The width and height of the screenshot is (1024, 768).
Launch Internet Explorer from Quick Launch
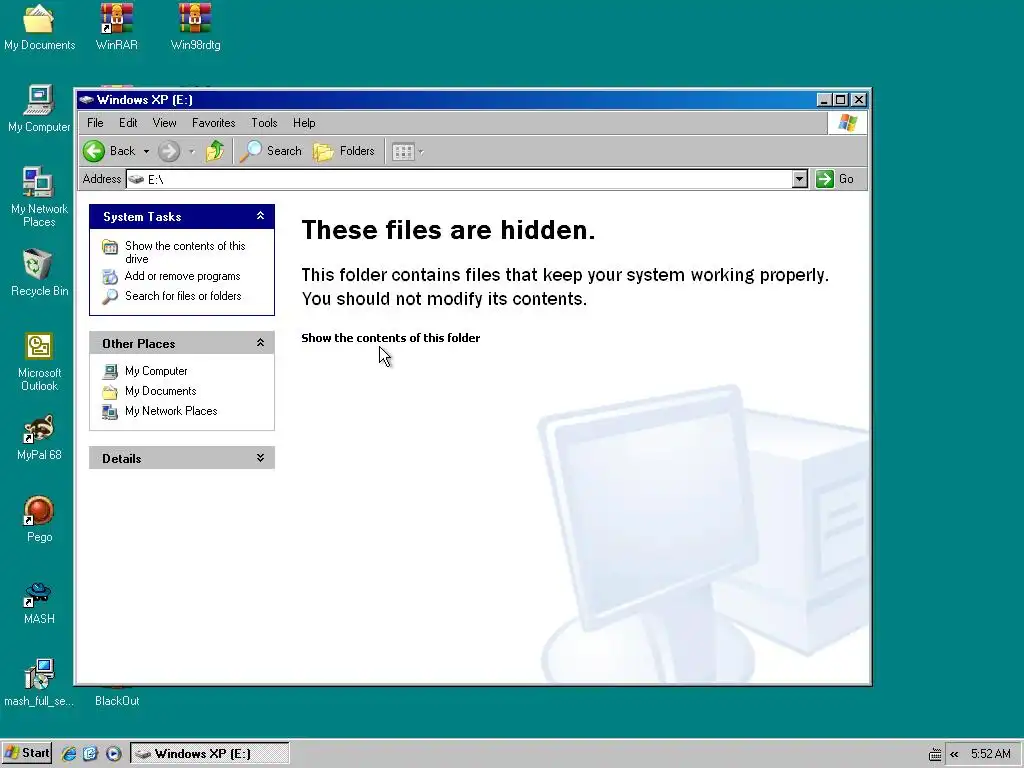[x=69, y=753]
